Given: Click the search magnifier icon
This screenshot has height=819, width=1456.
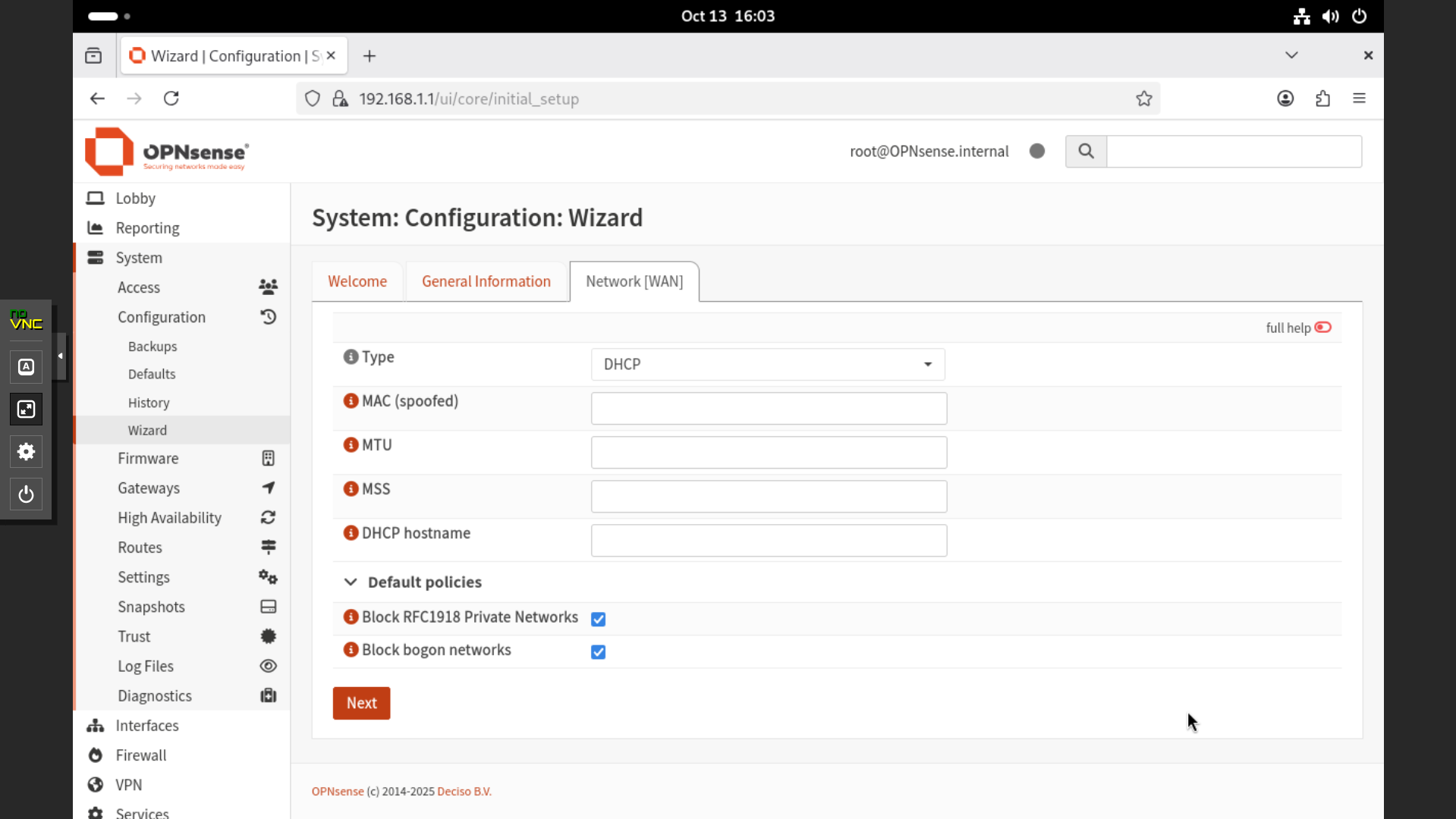Looking at the screenshot, I should pyautogui.click(x=1086, y=152).
